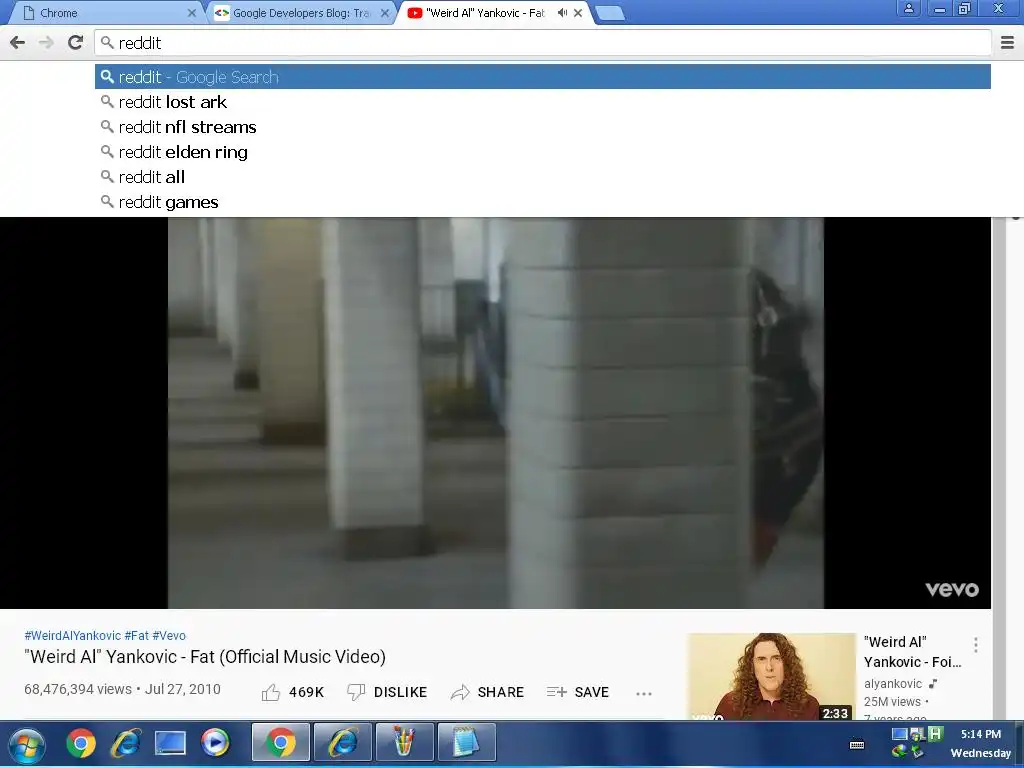
Task: Open the notepad app in the taskbar
Action: pyautogui.click(x=466, y=743)
